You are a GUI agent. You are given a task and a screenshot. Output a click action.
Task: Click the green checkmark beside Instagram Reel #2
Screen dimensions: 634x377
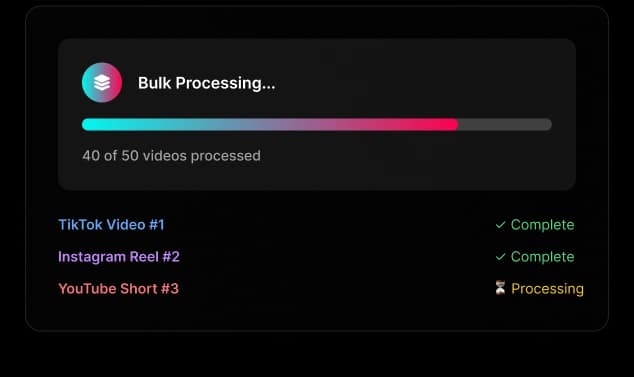(x=501, y=257)
